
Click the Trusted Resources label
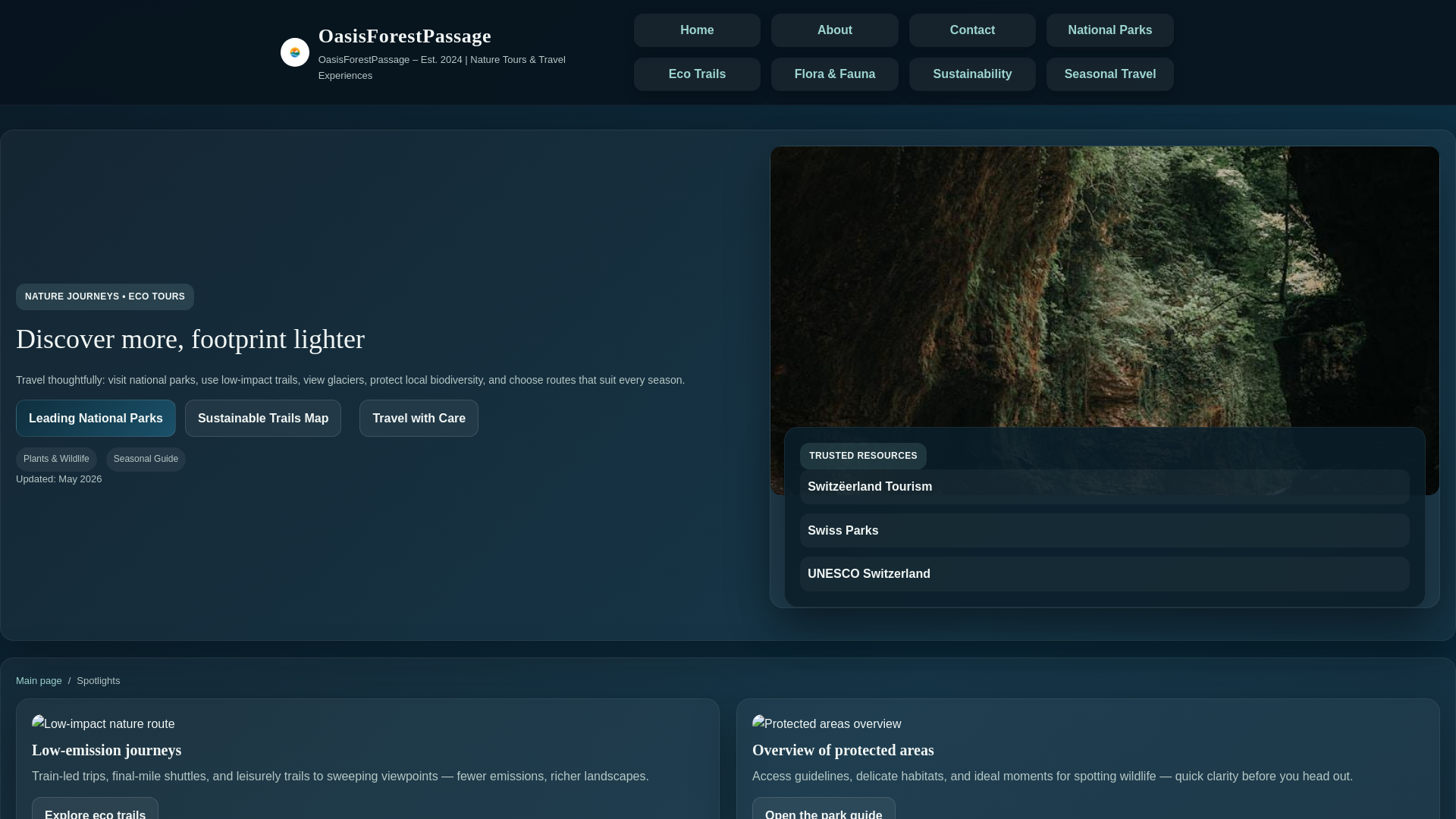(x=863, y=456)
